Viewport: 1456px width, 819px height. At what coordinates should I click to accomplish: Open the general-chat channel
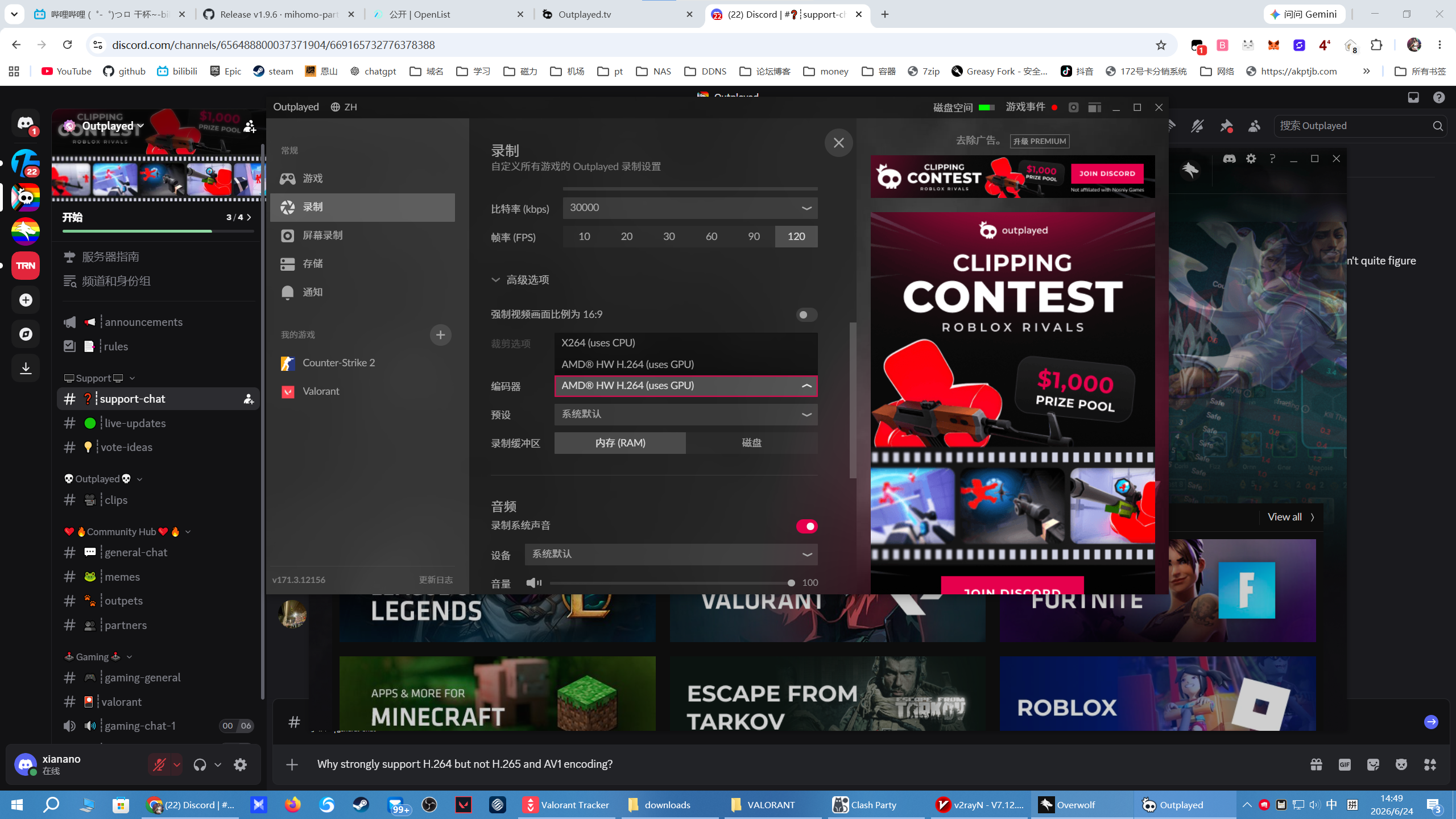[158, 552]
